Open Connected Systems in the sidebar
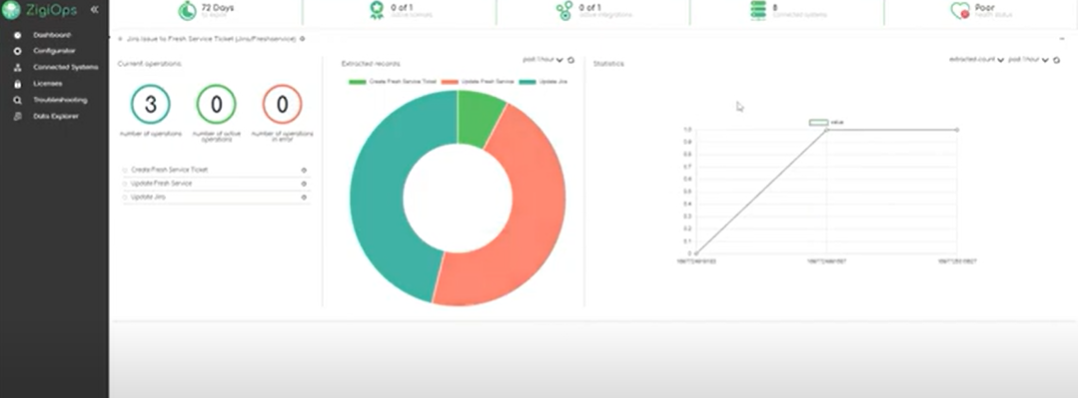 pos(65,67)
